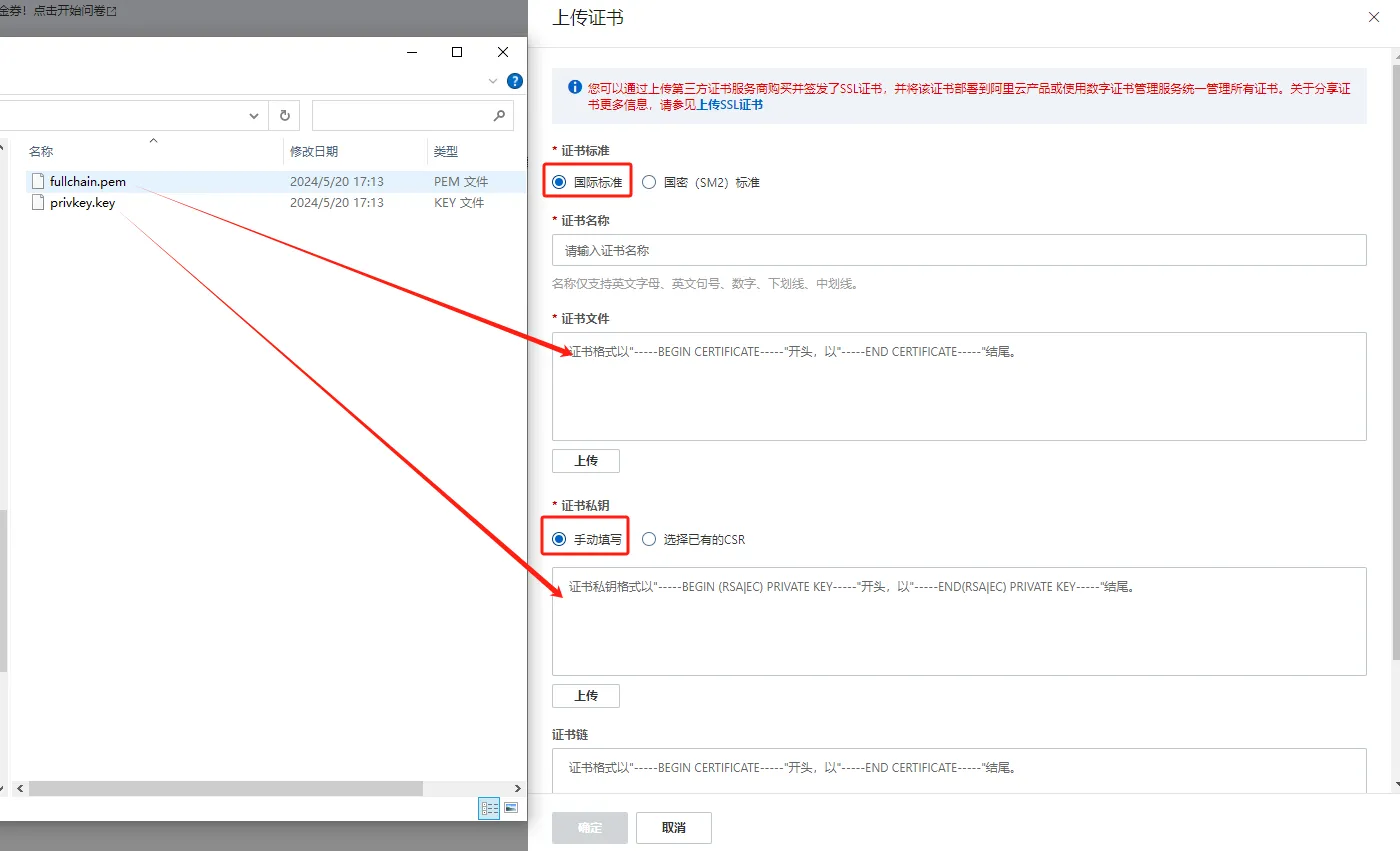The height and width of the screenshot is (851, 1400).
Task: Select the privkey.key file name
Action: [x=83, y=203]
